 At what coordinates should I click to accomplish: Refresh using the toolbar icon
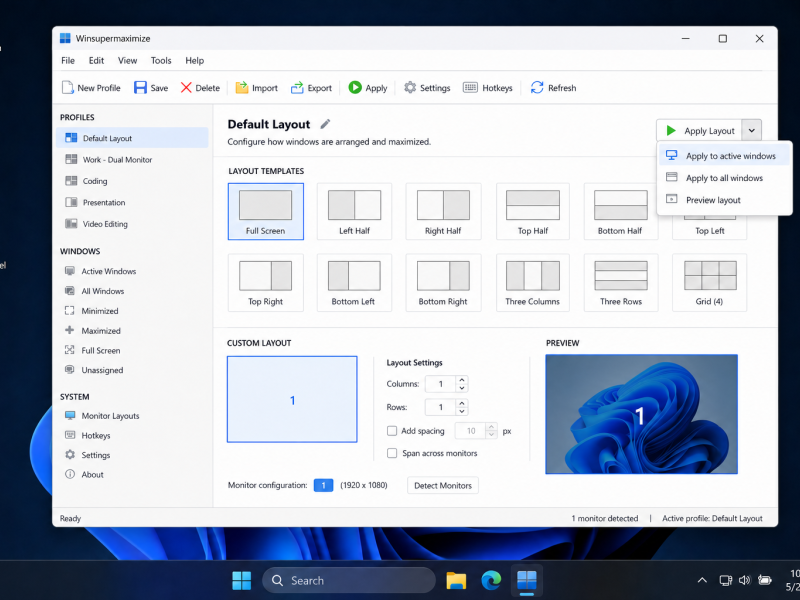pos(537,88)
